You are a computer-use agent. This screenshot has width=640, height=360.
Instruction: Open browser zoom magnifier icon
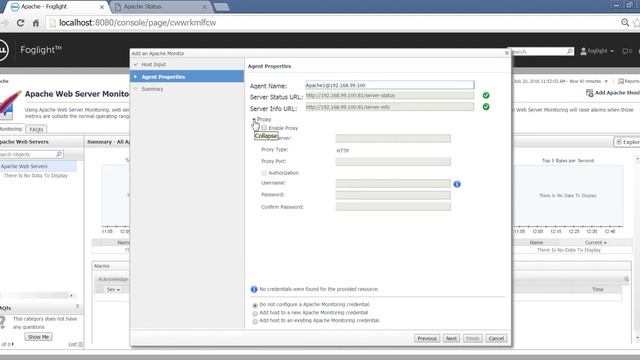click(625, 22)
